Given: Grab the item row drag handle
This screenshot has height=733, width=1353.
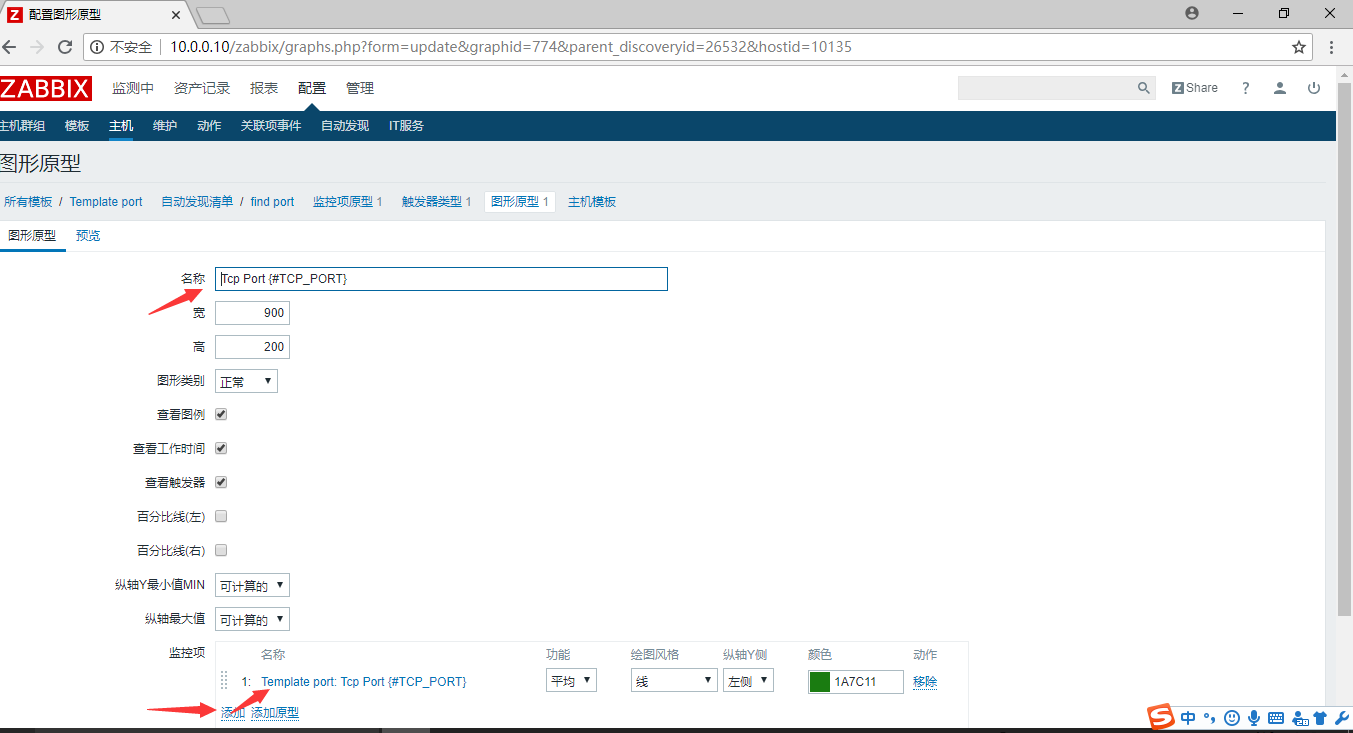Looking at the screenshot, I should [x=224, y=681].
